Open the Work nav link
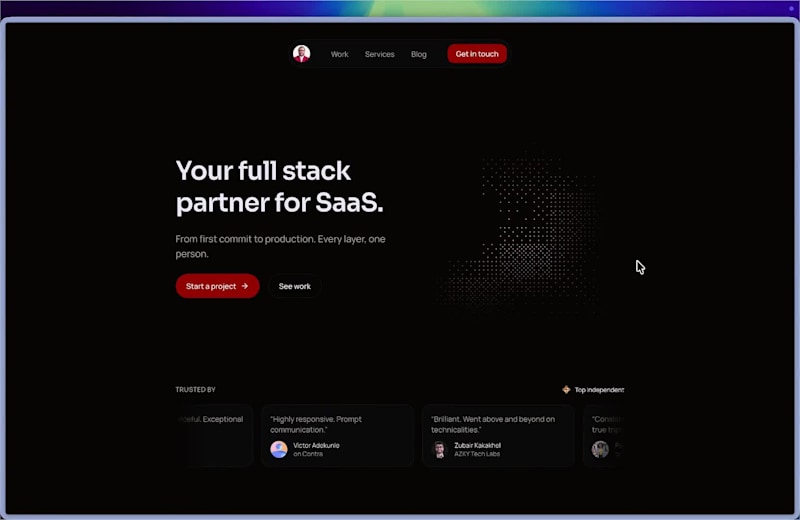The image size is (800, 520). [339, 54]
